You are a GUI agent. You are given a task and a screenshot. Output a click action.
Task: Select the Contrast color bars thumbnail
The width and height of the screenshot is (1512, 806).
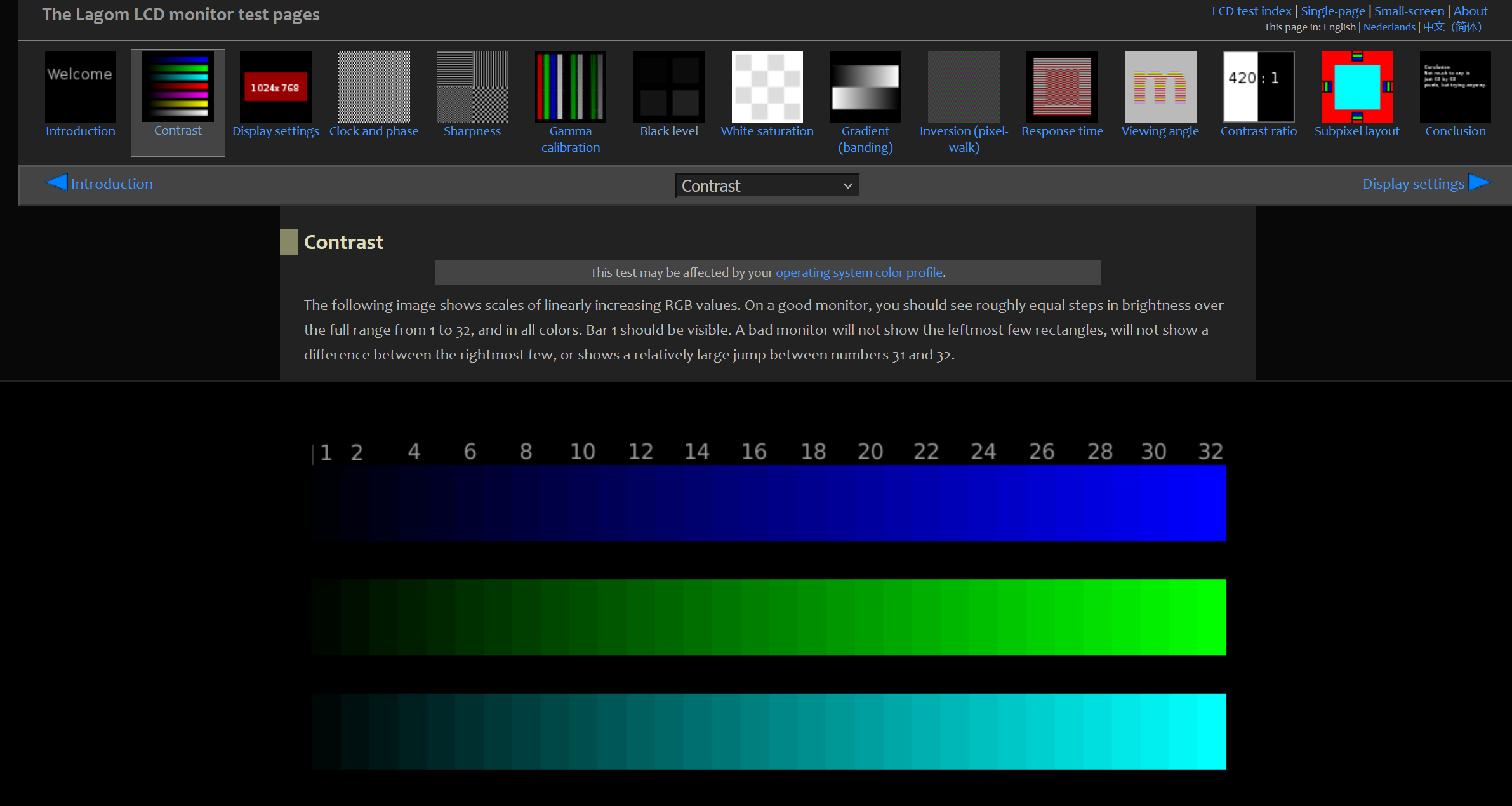[x=178, y=86]
